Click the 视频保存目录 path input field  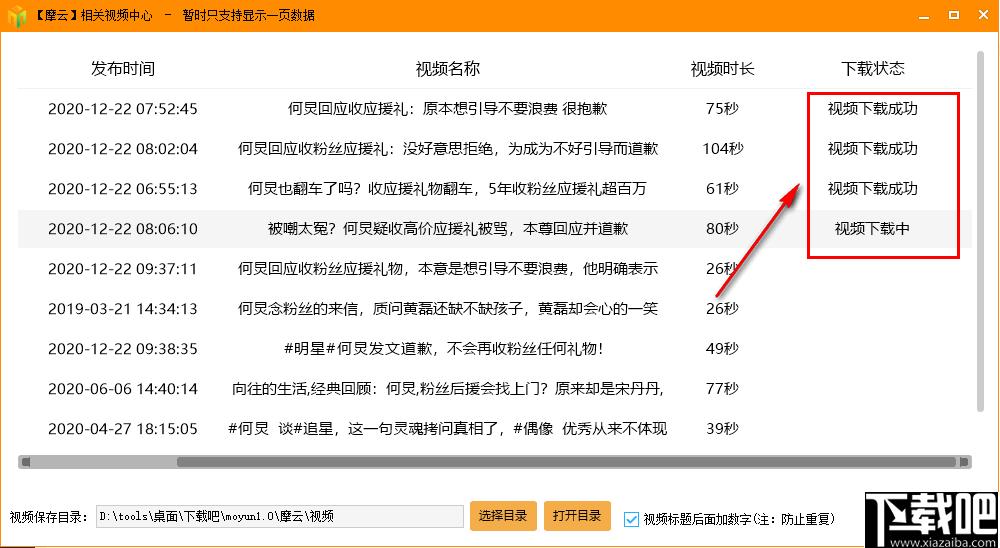280,517
